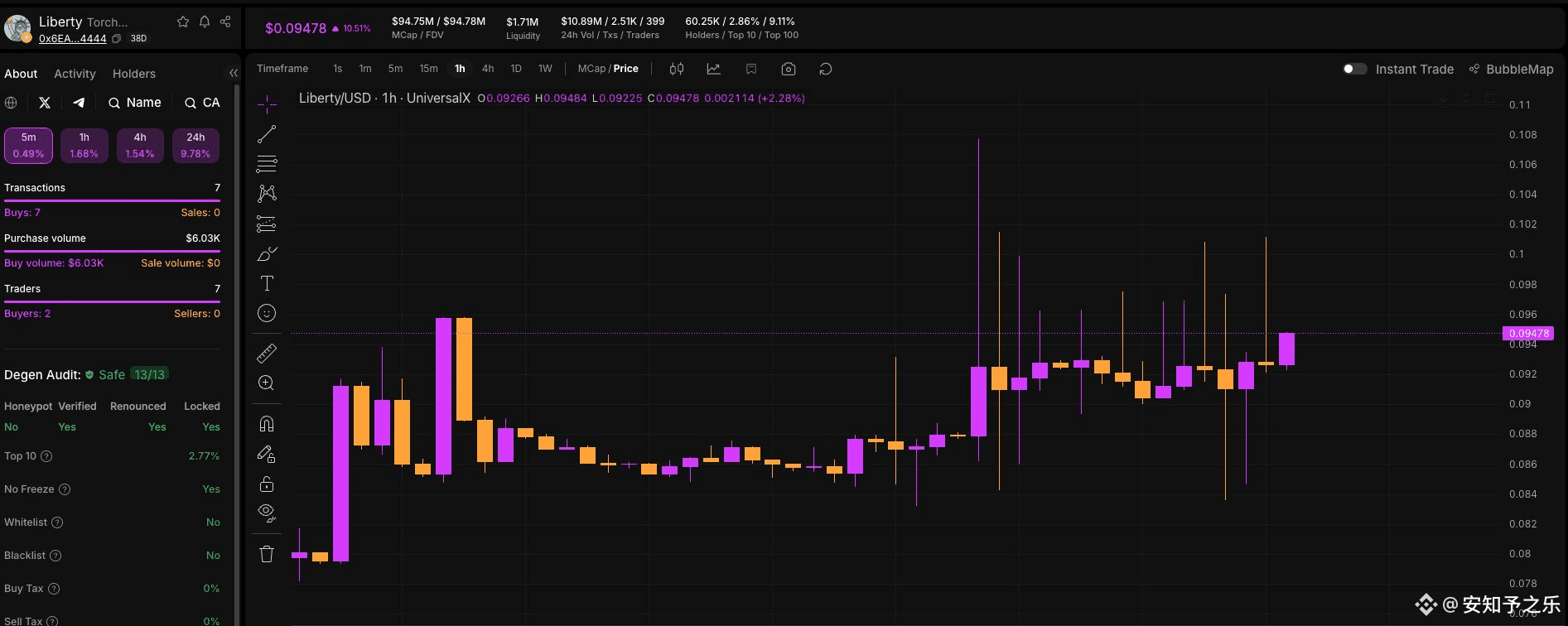
Task: Open the token's Telegram link
Action: (79, 103)
